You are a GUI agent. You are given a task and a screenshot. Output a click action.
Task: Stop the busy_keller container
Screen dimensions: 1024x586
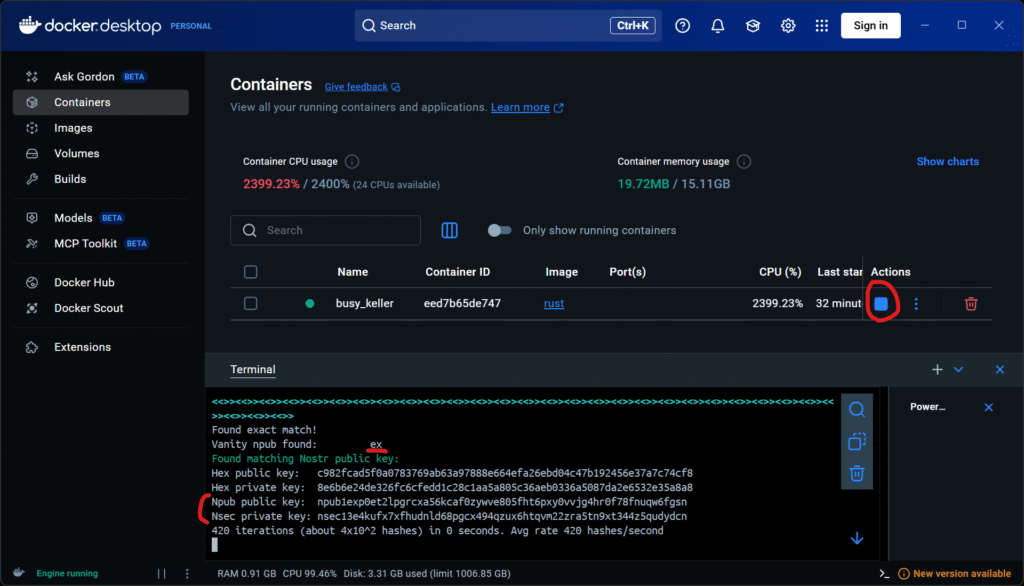pyautogui.click(x=881, y=304)
